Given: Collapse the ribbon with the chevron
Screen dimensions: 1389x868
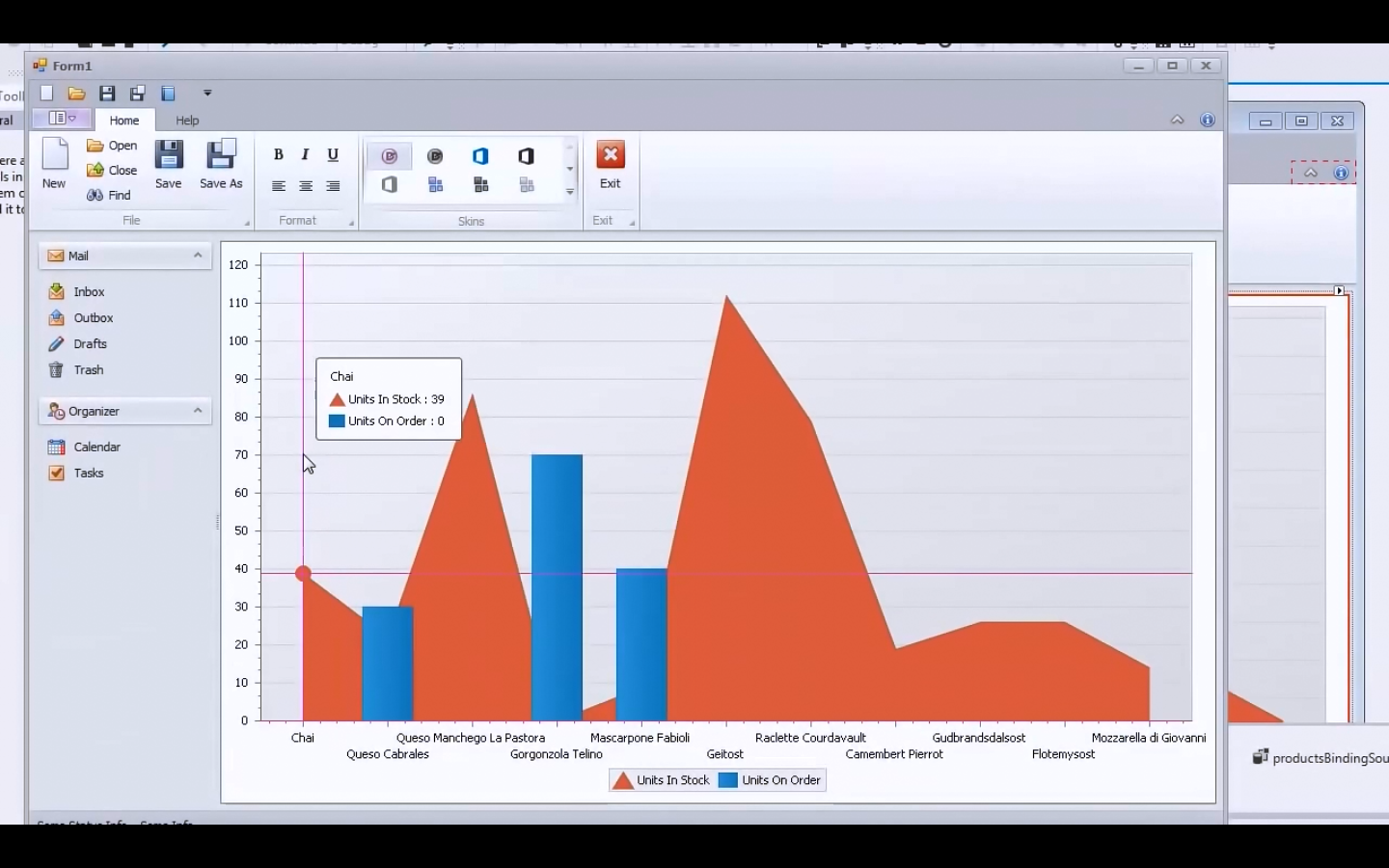Looking at the screenshot, I should [x=1178, y=121].
